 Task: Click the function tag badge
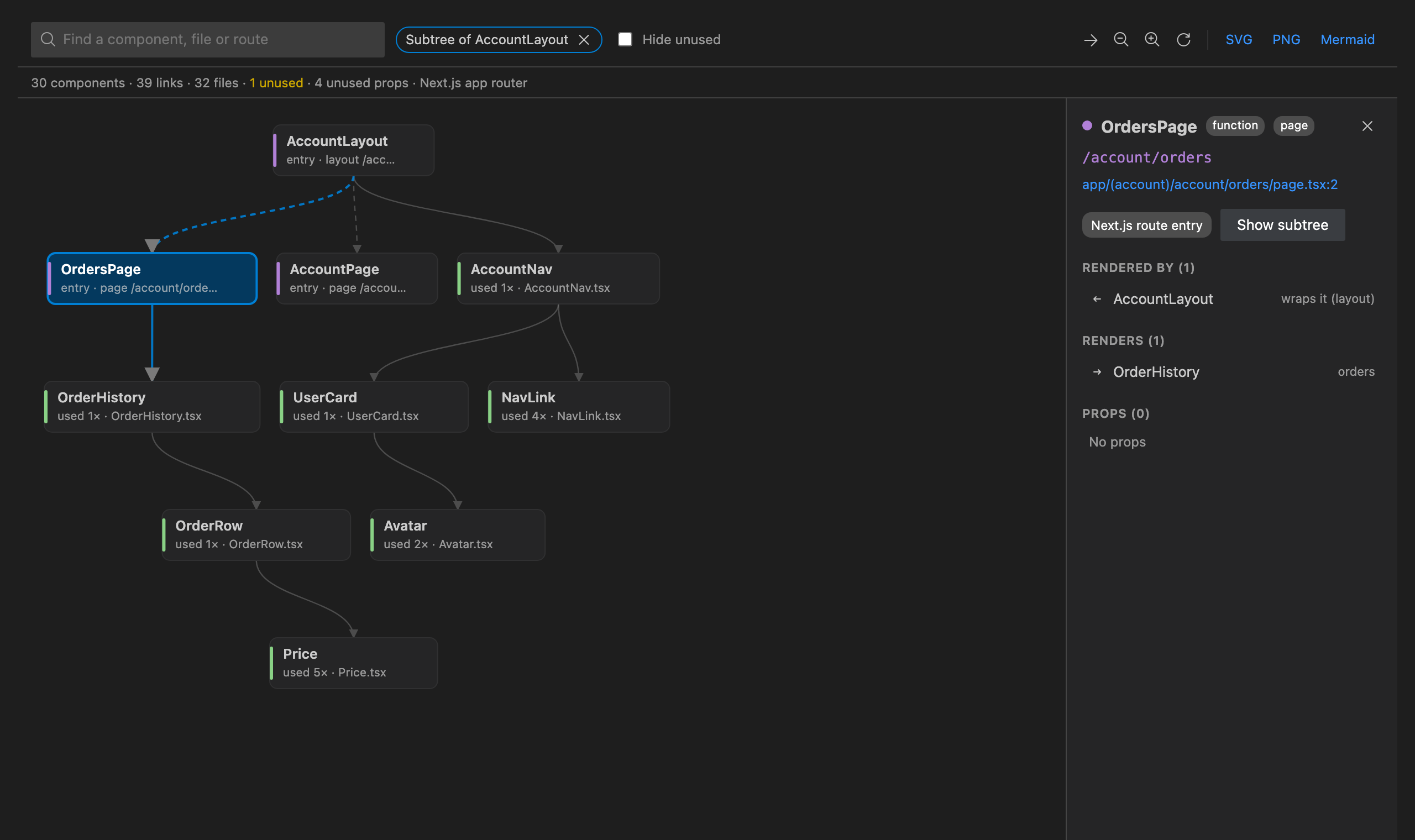pos(1234,125)
